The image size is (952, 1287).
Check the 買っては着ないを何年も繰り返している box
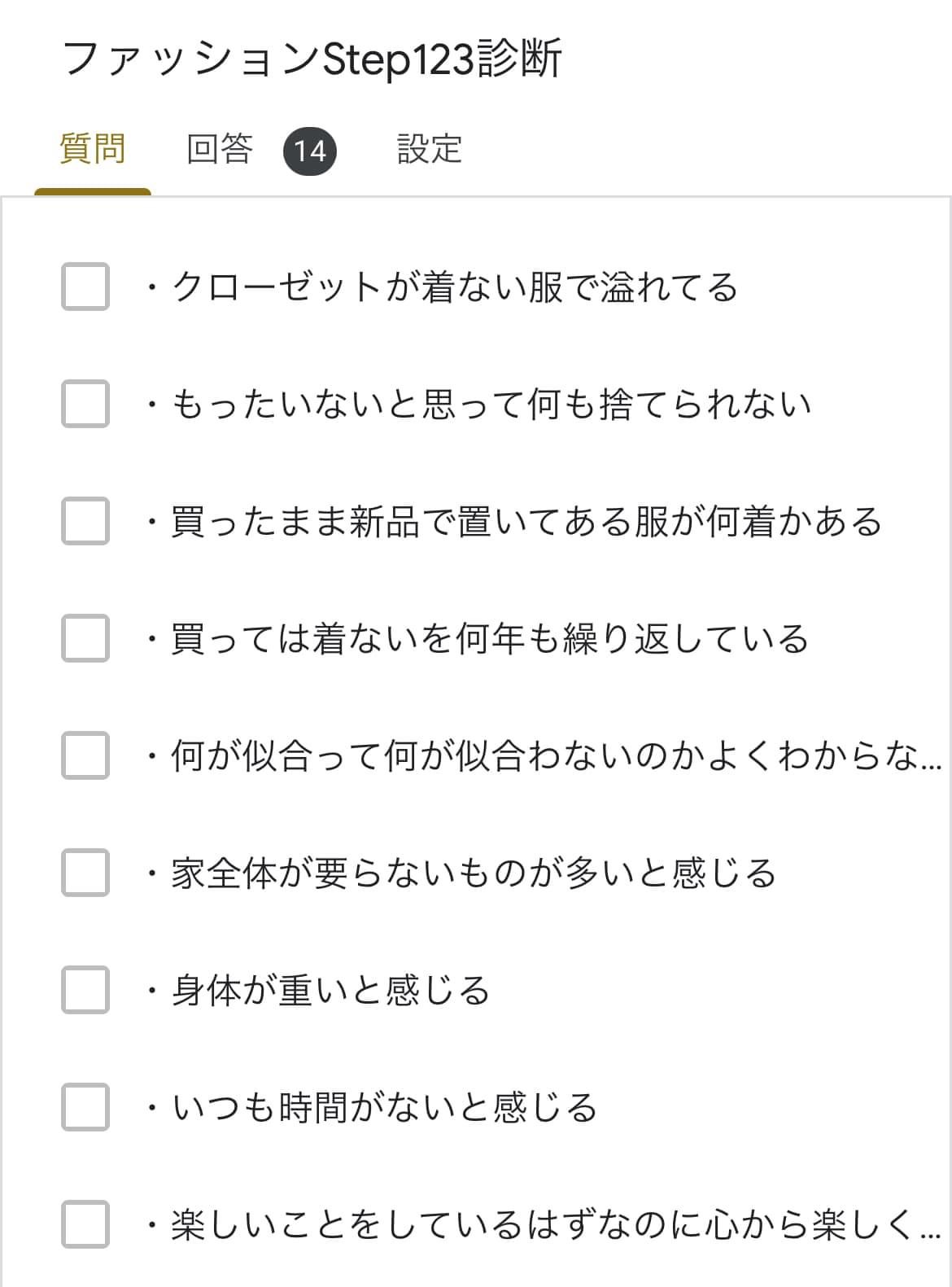click(x=85, y=638)
